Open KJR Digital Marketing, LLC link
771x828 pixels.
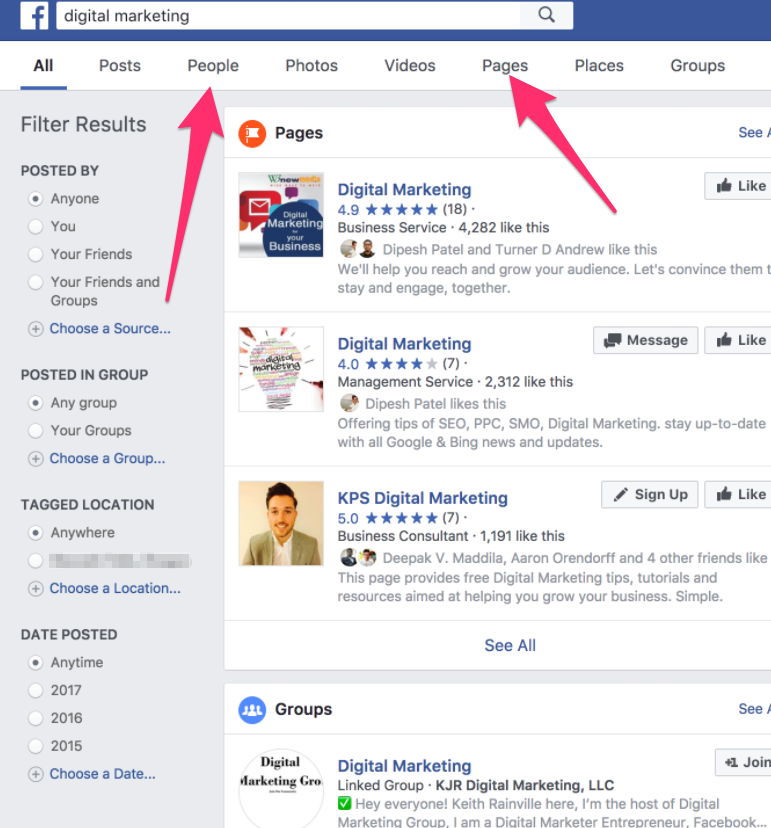(x=524, y=785)
